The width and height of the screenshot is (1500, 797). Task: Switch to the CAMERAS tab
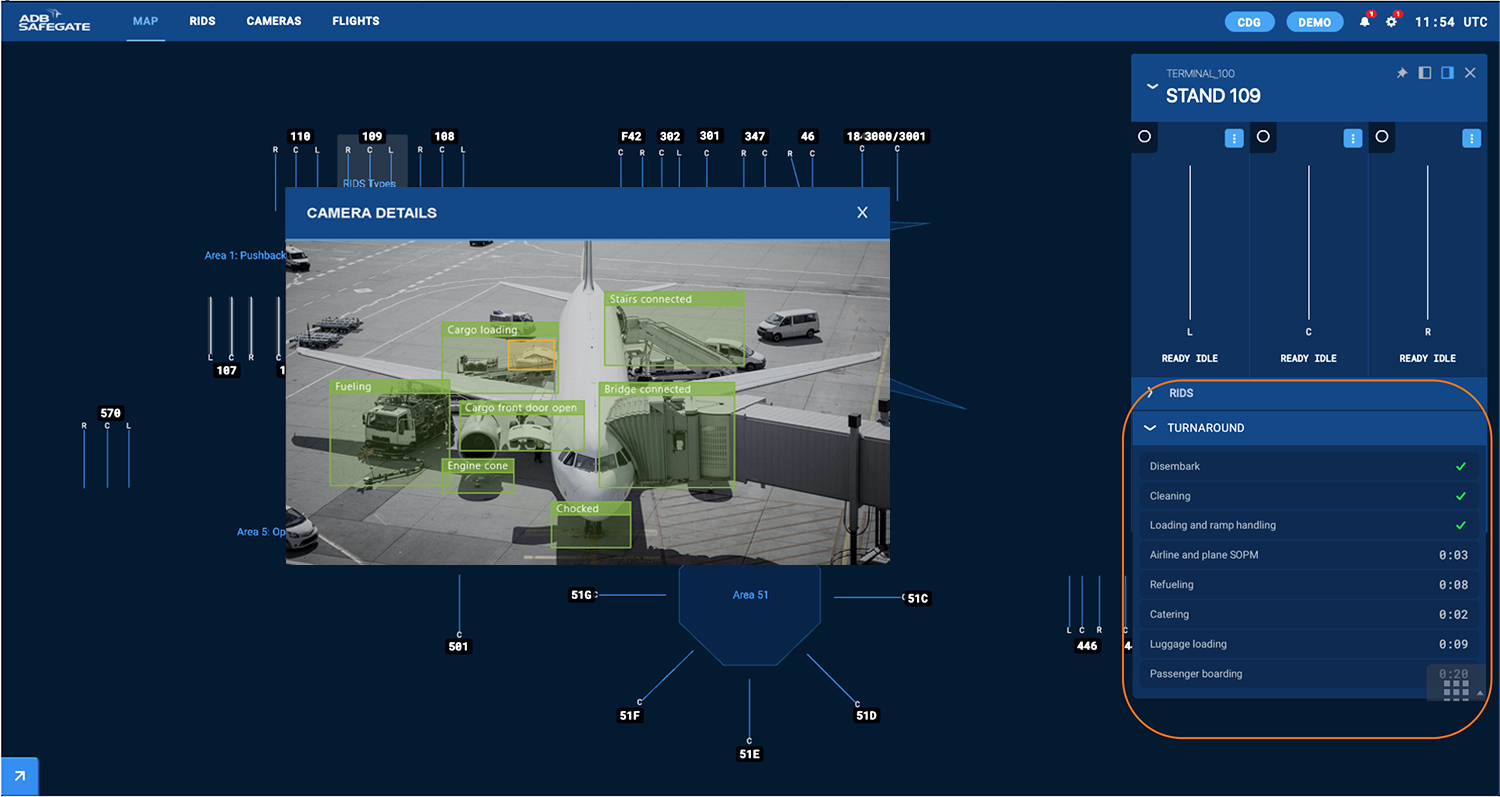coord(273,20)
